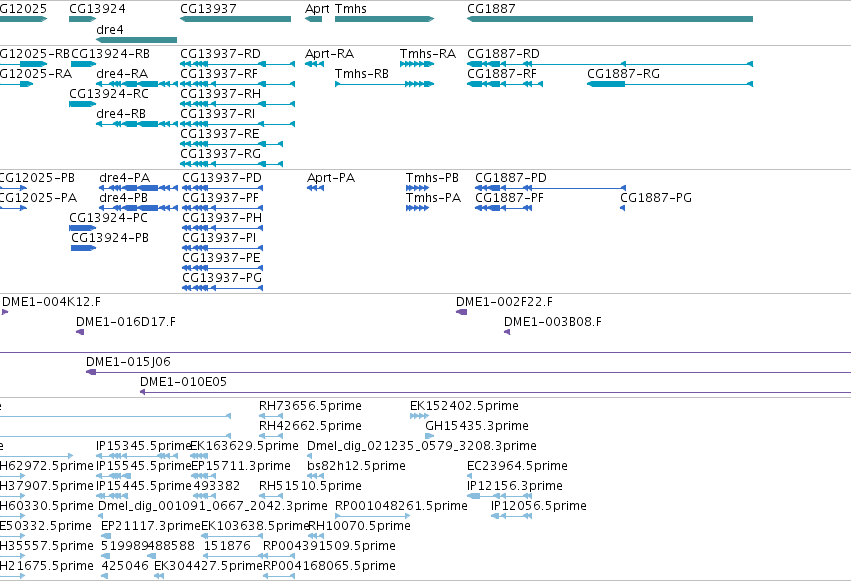Click protein label CG1887-PF

coord(510,199)
